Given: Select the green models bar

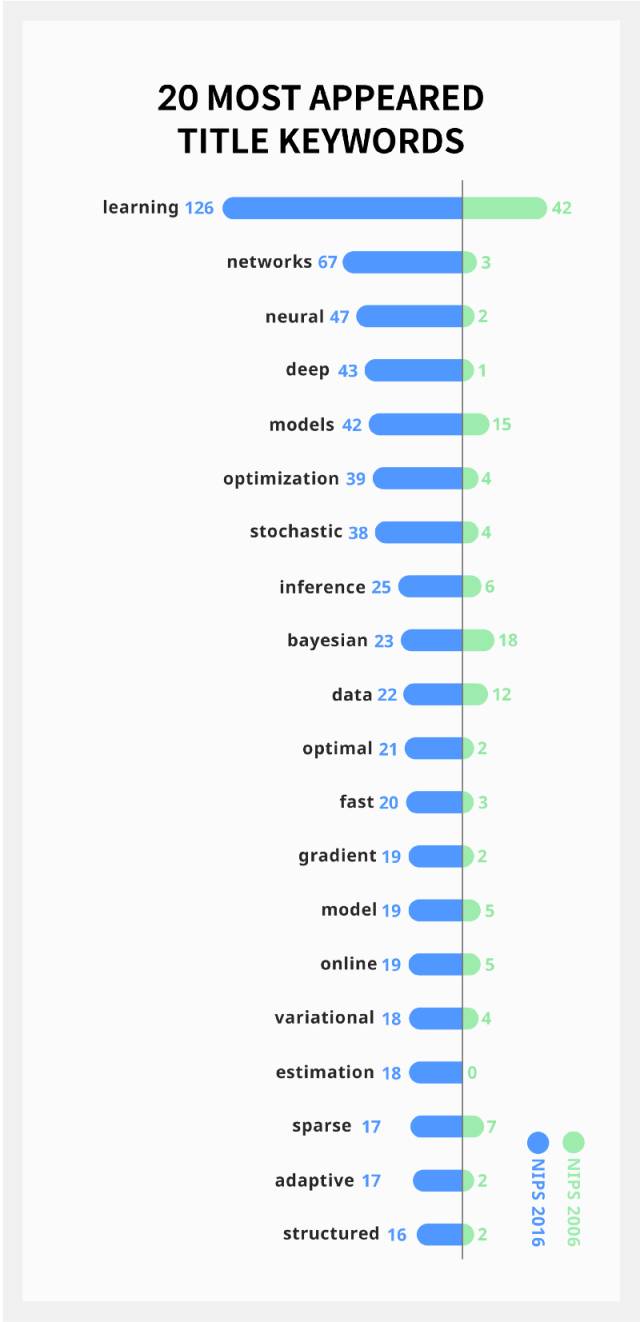Looking at the screenshot, I should pos(475,424).
